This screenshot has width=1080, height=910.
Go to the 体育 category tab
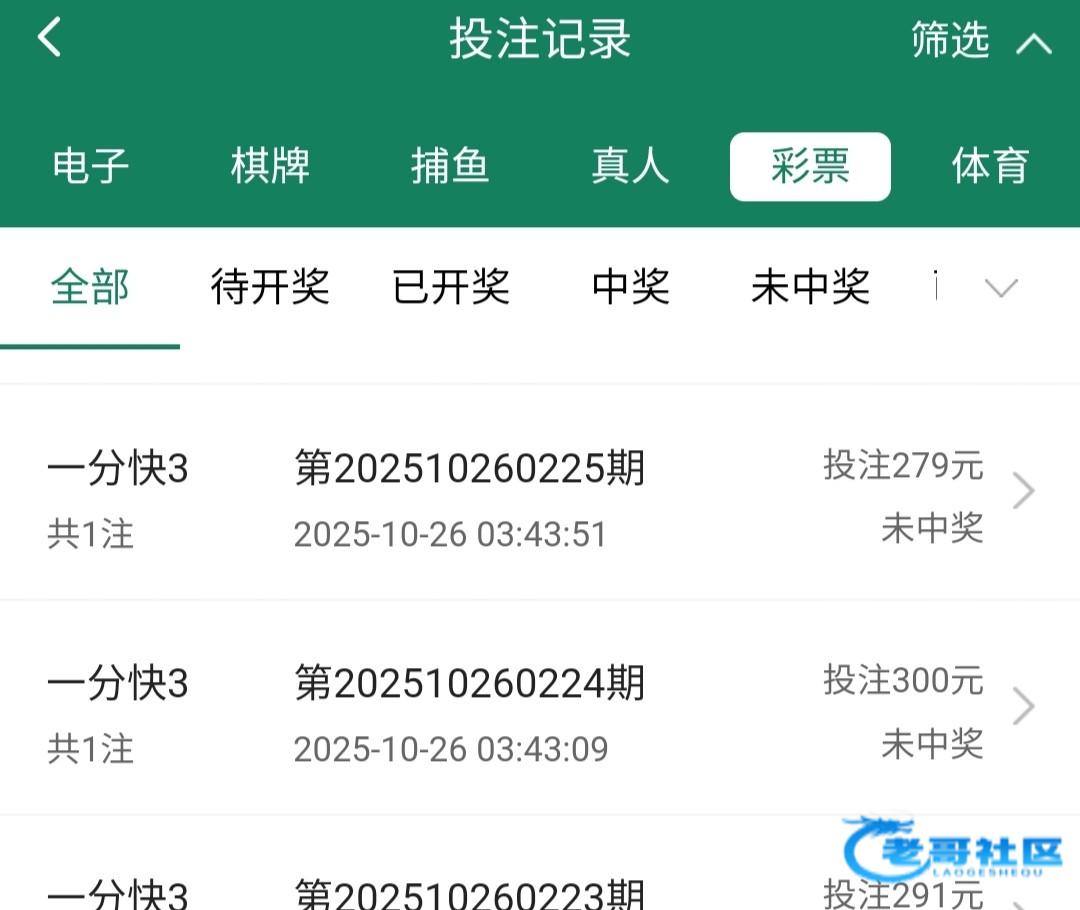click(989, 166)
